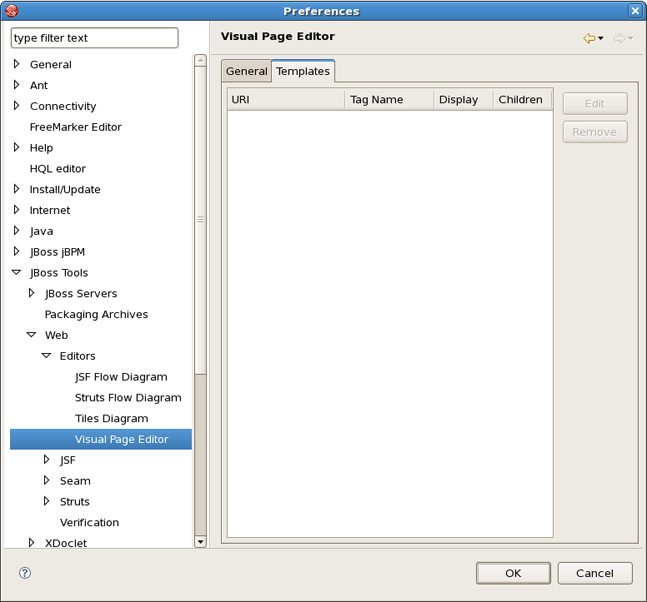Collapse the Editors tree node
The image size is (647, 602).
tap(47, 356)
